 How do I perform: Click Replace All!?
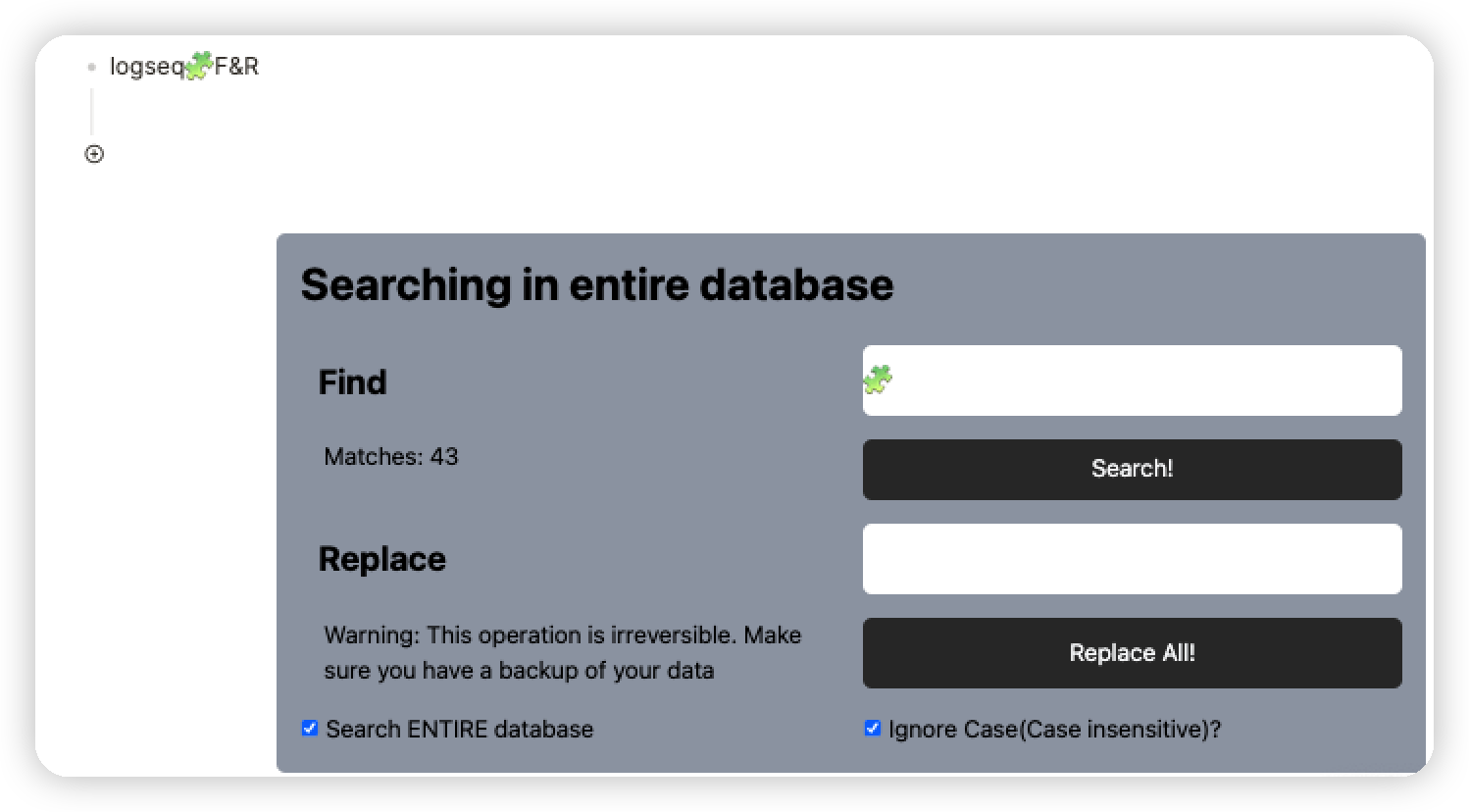point(1132,652)
